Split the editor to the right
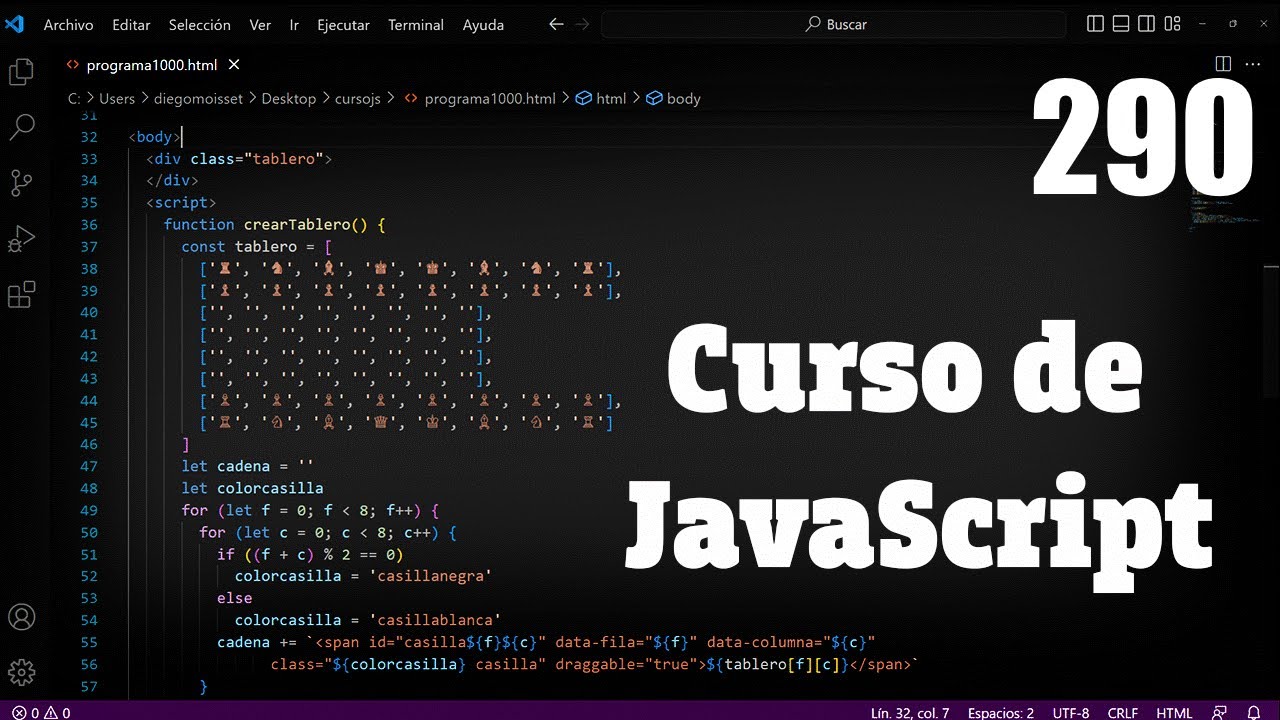The image size is (1280, 720). click(x=1223, y=64)
